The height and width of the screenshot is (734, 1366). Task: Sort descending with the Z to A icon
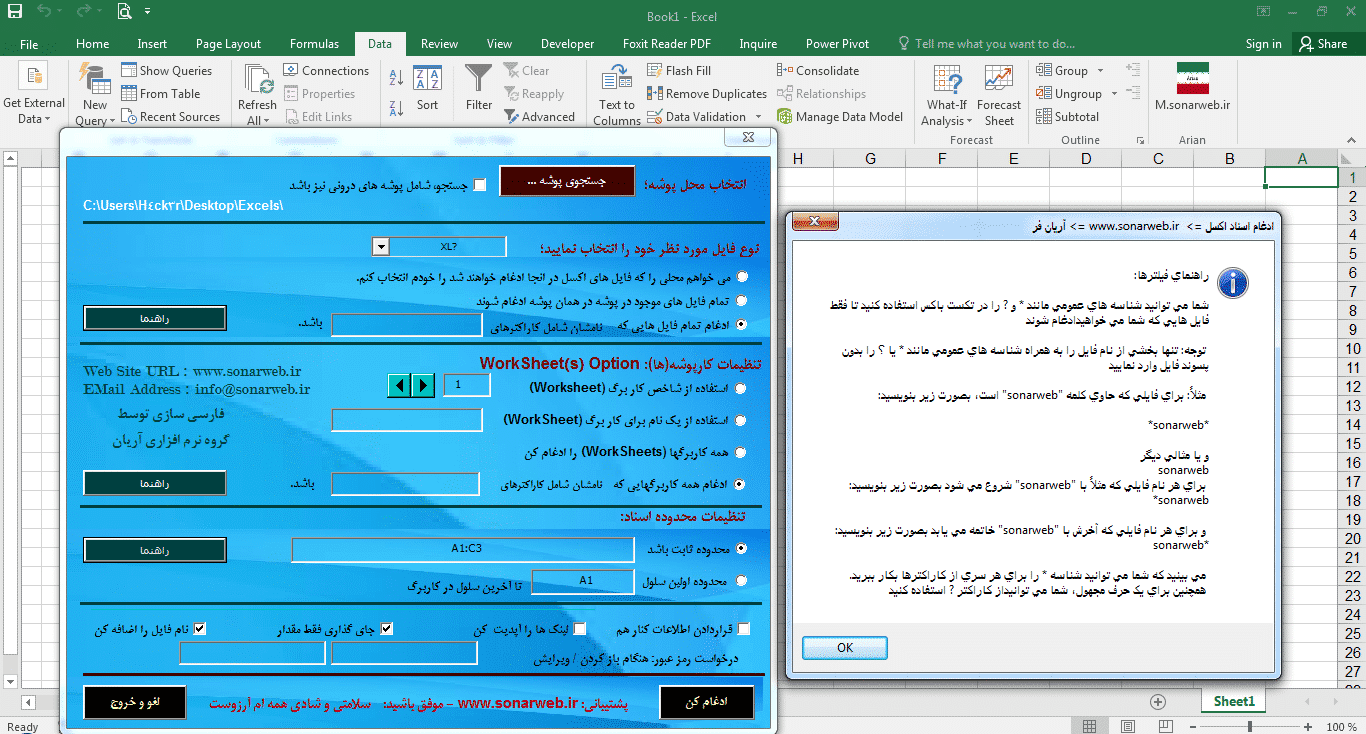point(396,106)
